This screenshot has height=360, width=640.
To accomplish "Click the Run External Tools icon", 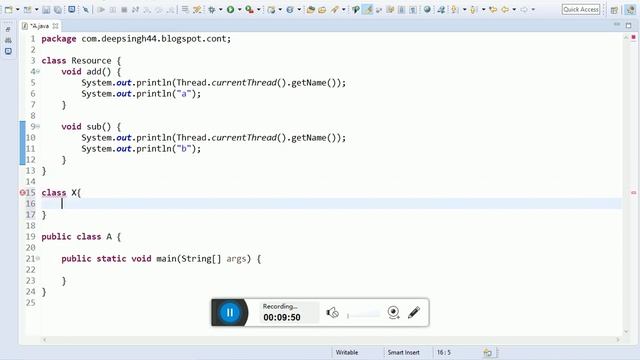I will [x=249, y=9].
